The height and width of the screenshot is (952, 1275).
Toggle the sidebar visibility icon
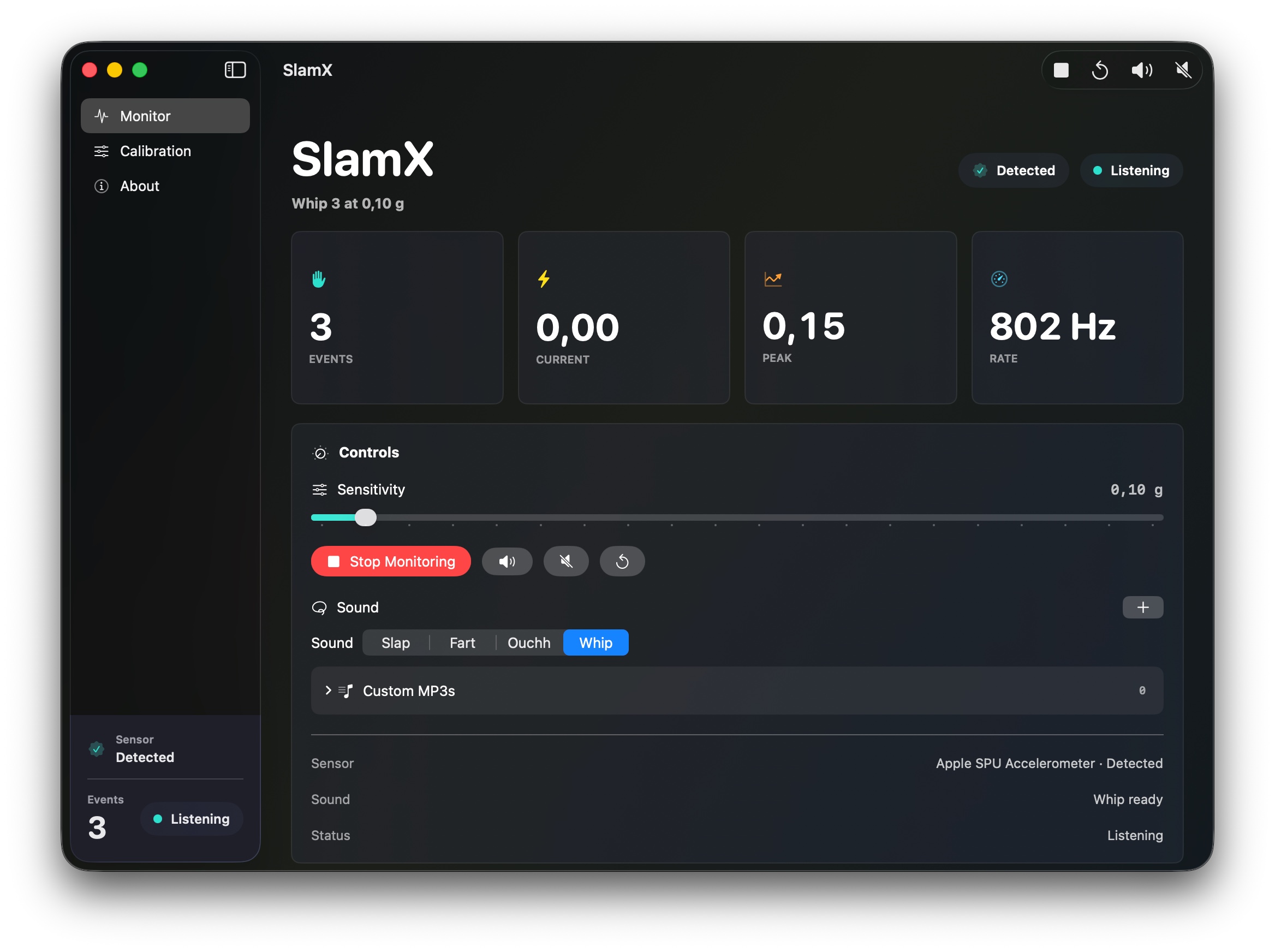235,70
